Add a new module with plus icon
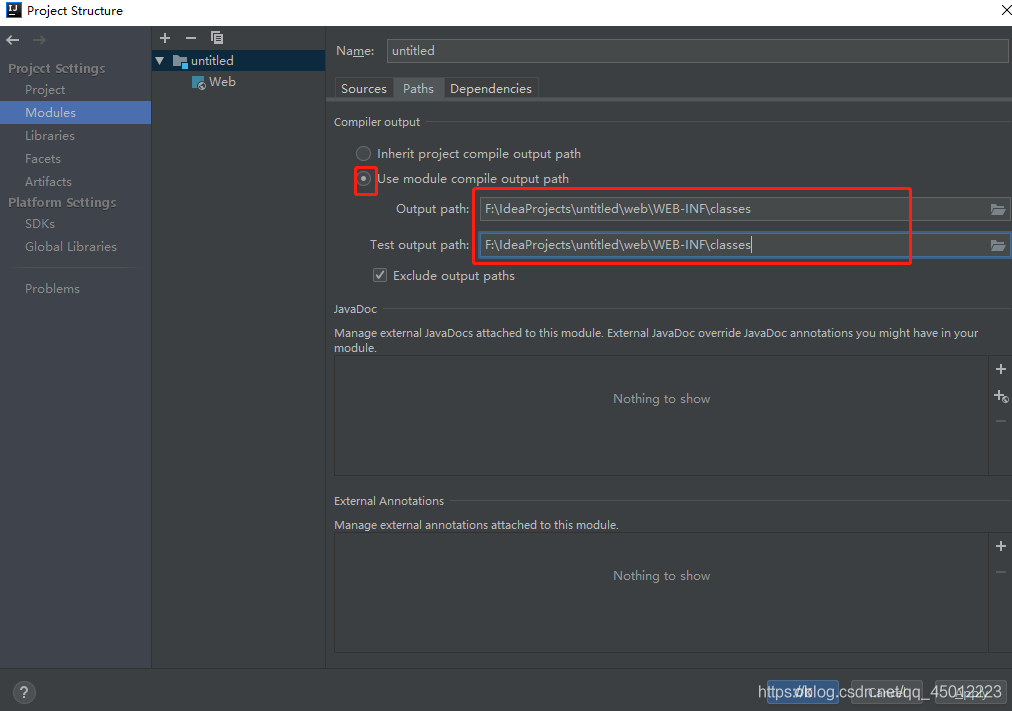 [x=165, y=38]
